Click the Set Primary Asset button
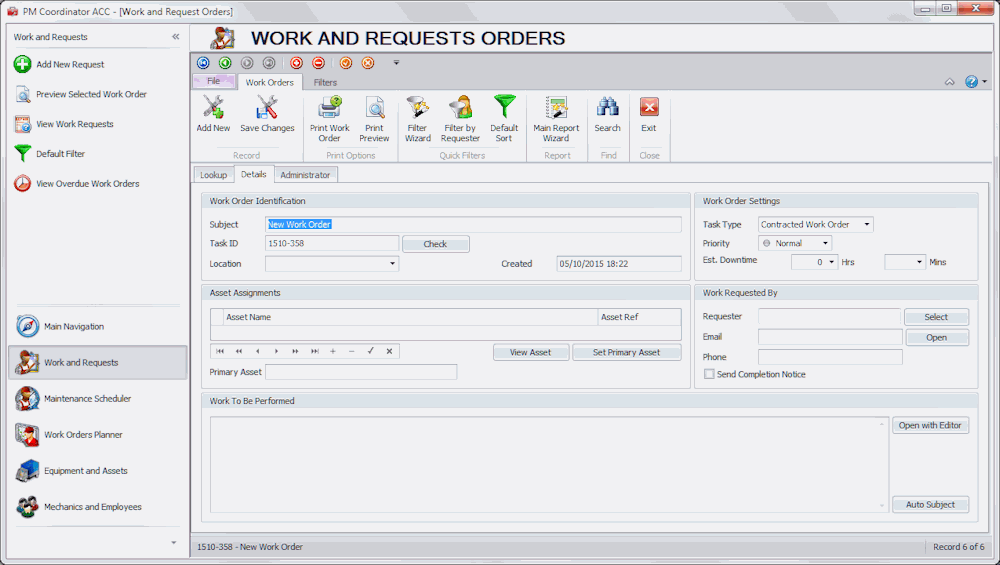This screenshot has width=1000, height=565. [626, 352]
